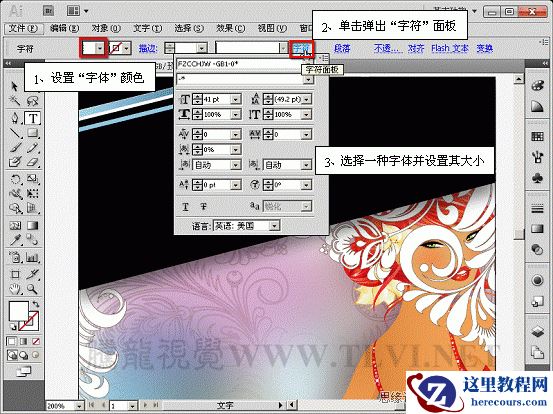Image resolution: width=553 pixels, height=414 pixels.
Task: Open leading dropdown showing 49.2 pt
Action: coord(306,100)
